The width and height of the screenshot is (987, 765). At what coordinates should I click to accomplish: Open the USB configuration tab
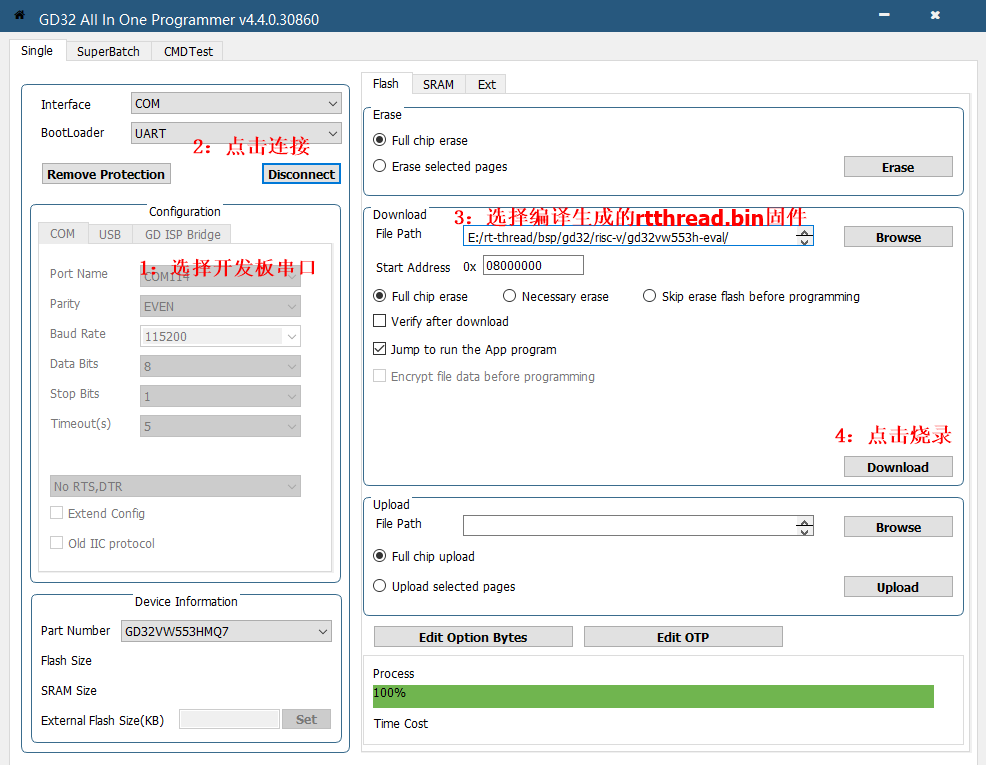tap(110, 234)
